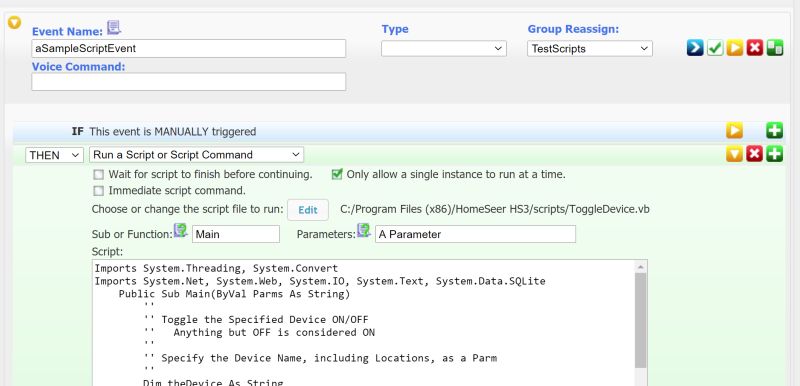Click the Parameters field with A Parameter
800x386 pixels.
476,234
